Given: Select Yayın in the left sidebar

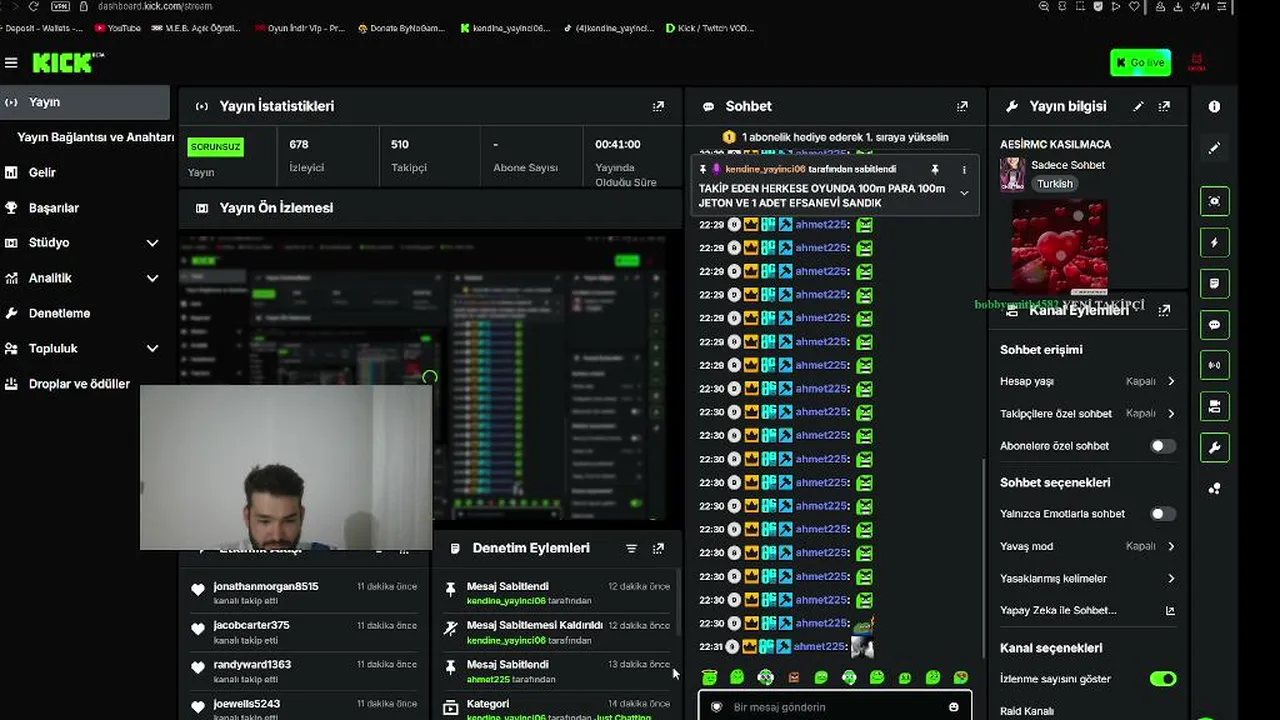Looking at the screenshot, I should (85, 102).
